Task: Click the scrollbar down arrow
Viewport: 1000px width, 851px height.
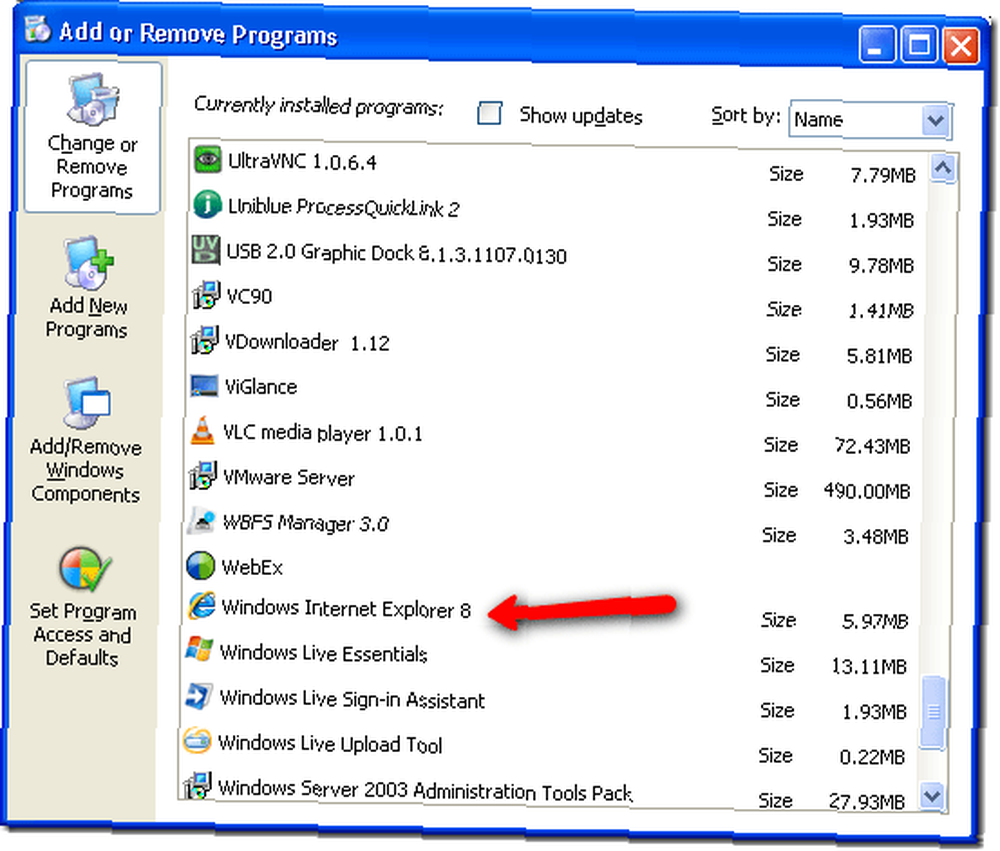Action: click(932, 796)
